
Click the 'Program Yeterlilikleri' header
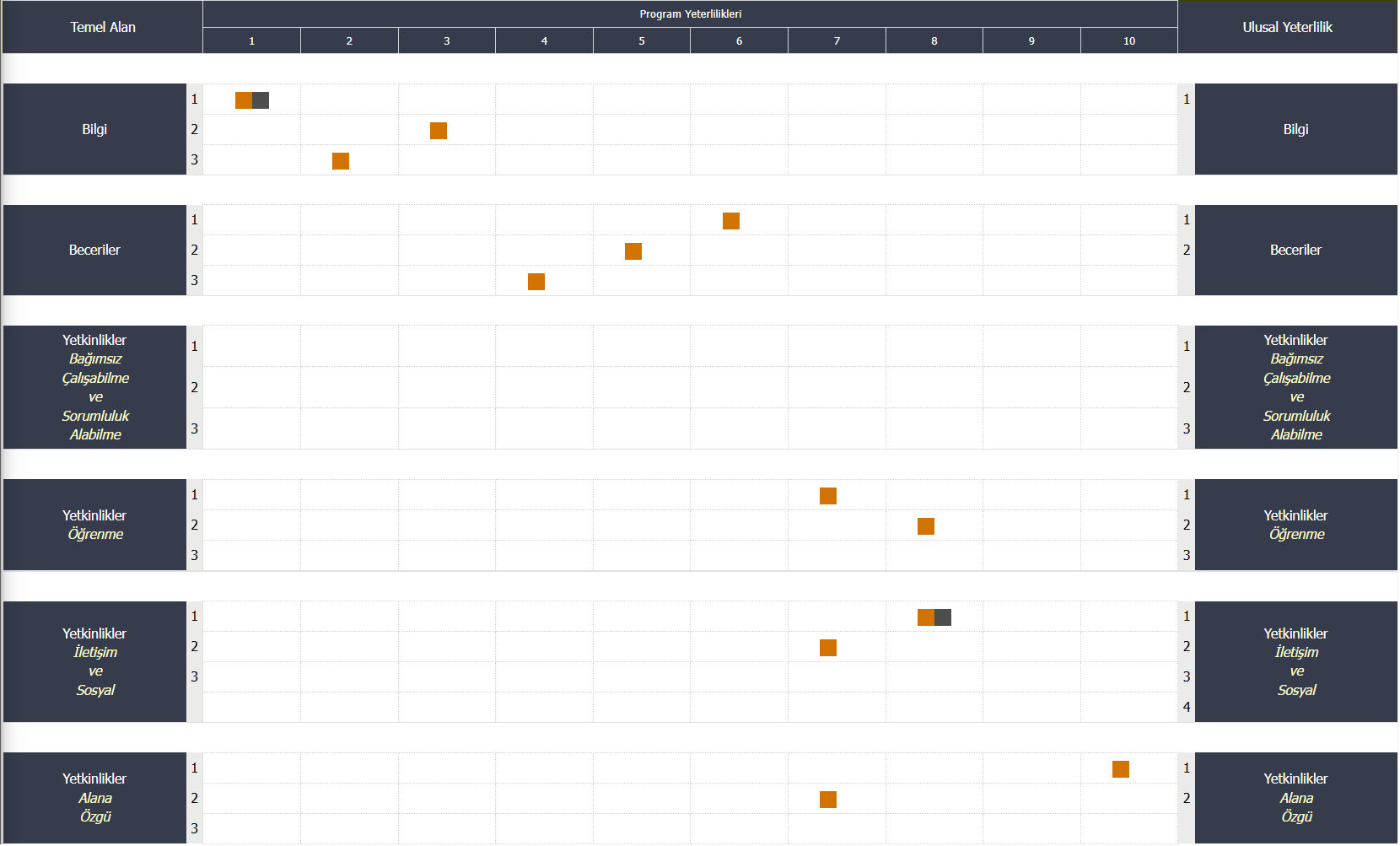pyautogui.click(x=690, y=14)
